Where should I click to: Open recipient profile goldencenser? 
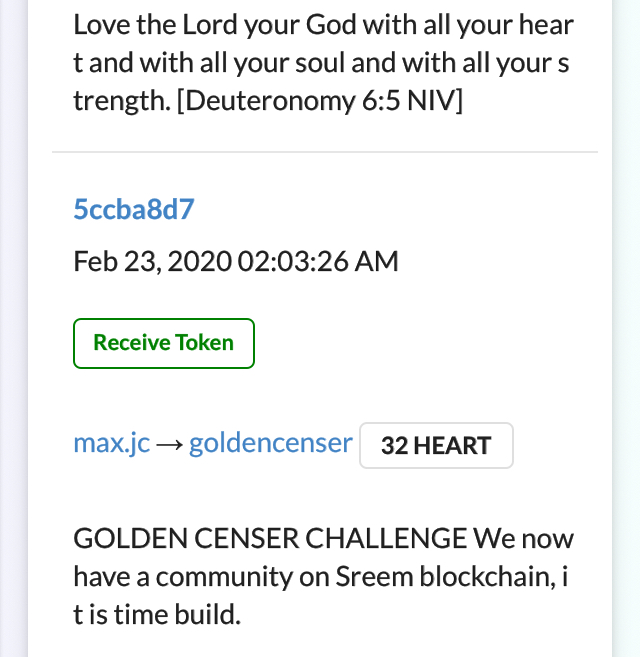271,443
